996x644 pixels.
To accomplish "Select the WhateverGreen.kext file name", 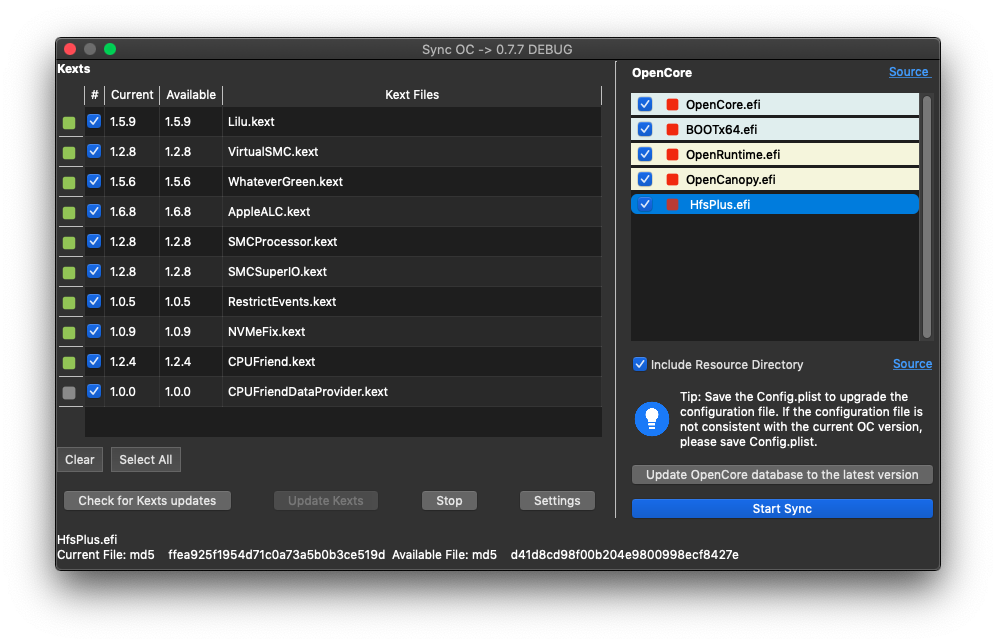I will (x=285, y=182).
